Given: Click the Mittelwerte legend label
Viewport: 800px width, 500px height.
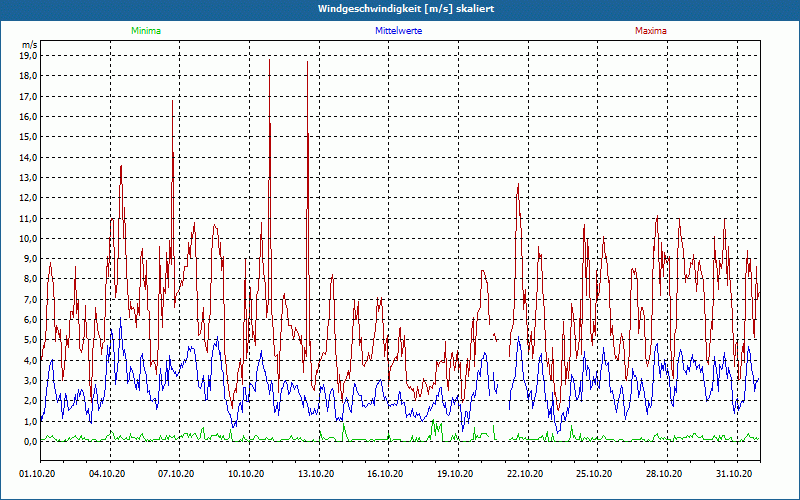Looking at the screenshot, I should click(398, 31).
